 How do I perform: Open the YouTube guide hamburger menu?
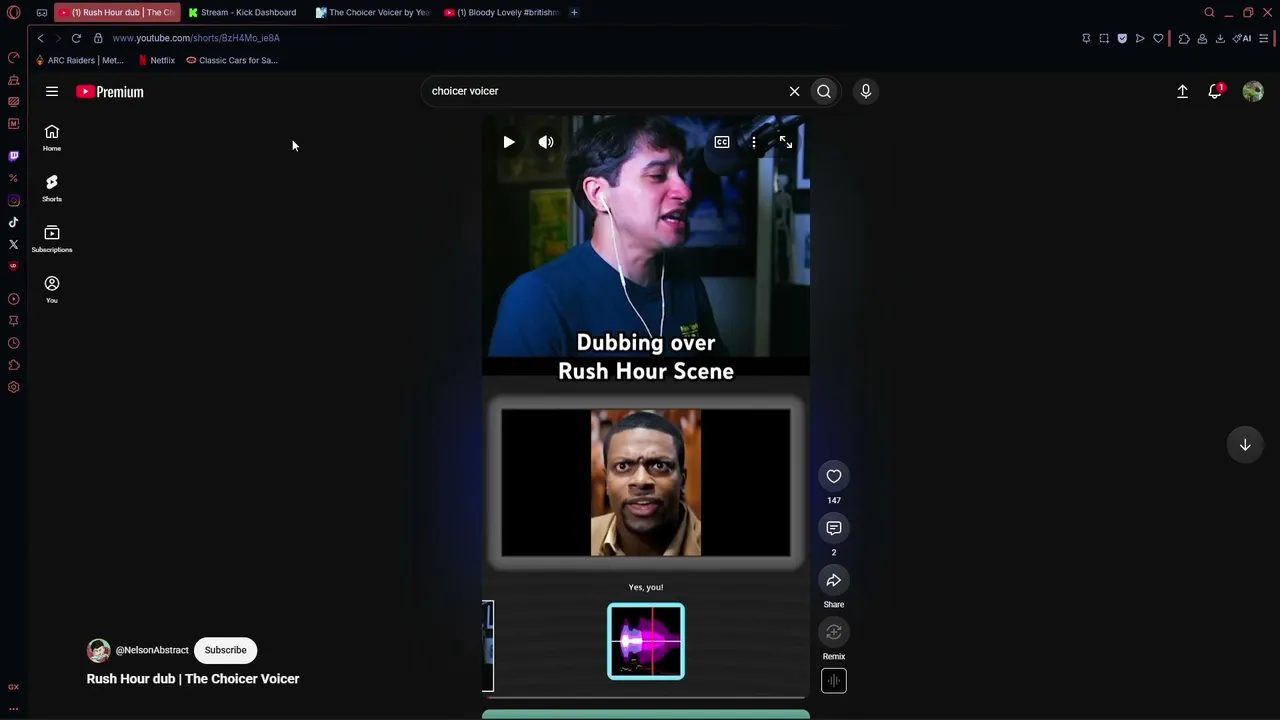pos(52,91)
